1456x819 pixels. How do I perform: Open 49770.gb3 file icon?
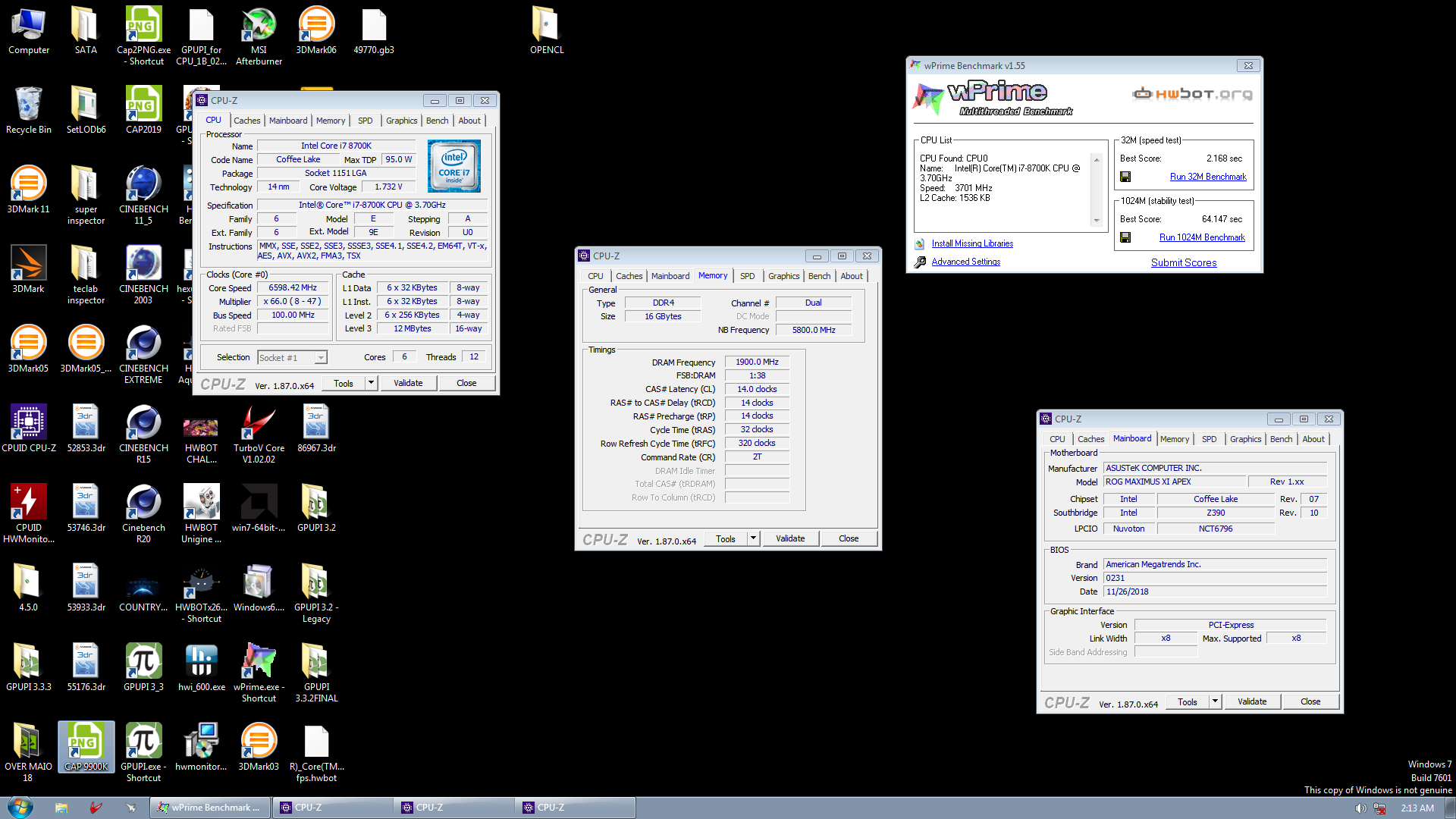374,31
